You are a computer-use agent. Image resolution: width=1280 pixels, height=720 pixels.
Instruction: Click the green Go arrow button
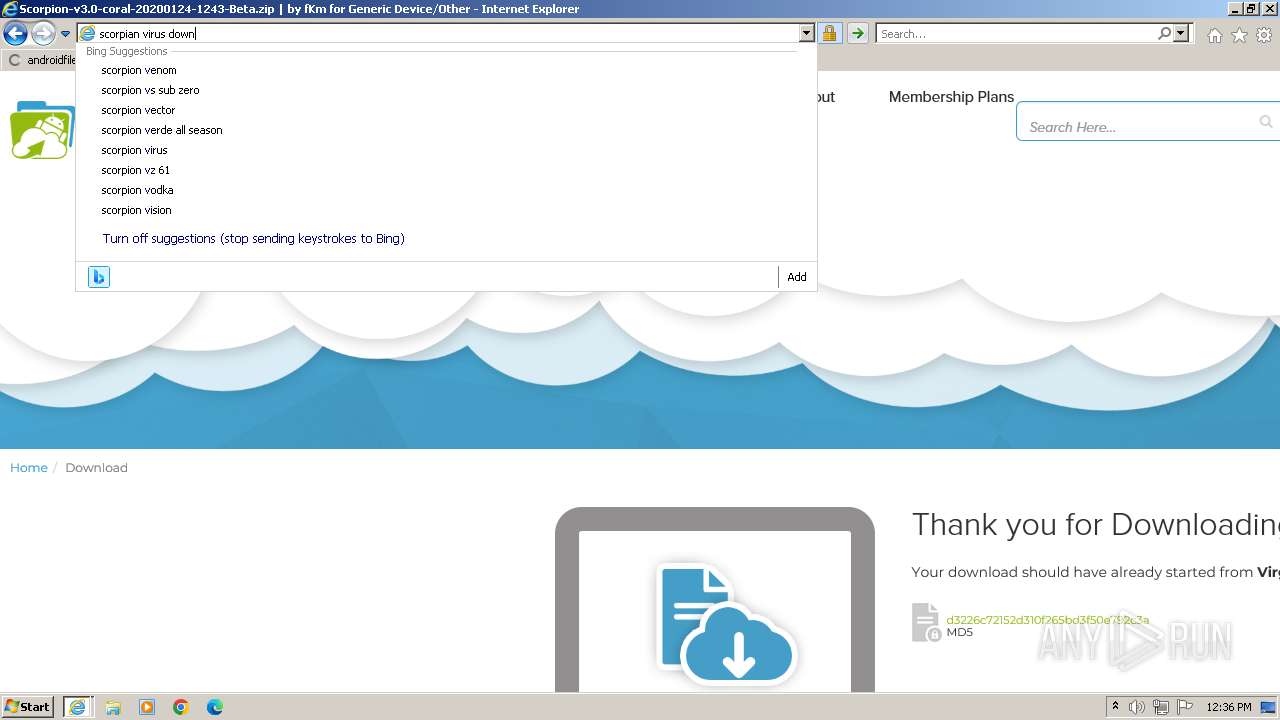857,33
